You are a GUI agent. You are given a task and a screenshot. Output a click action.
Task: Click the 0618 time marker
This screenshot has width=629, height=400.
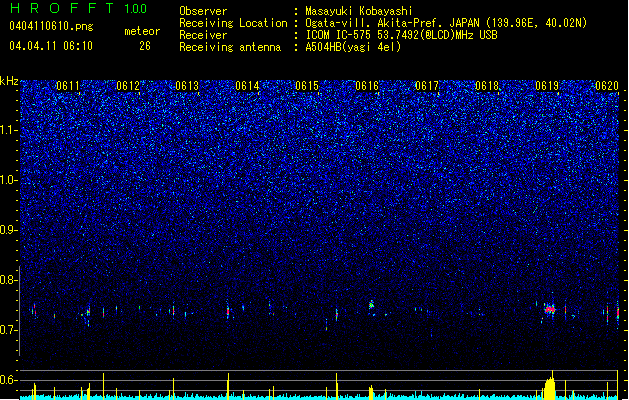[x=487, y=86]
